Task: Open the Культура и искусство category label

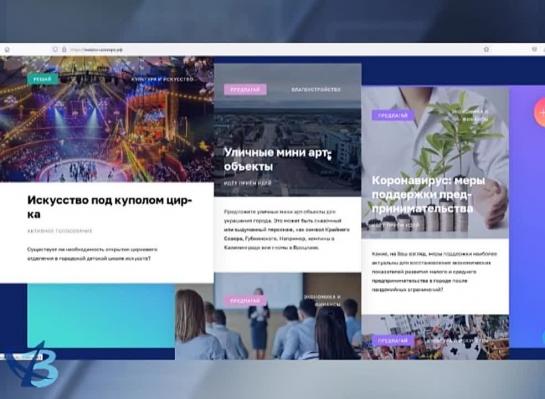Action: tap(162, 79)
